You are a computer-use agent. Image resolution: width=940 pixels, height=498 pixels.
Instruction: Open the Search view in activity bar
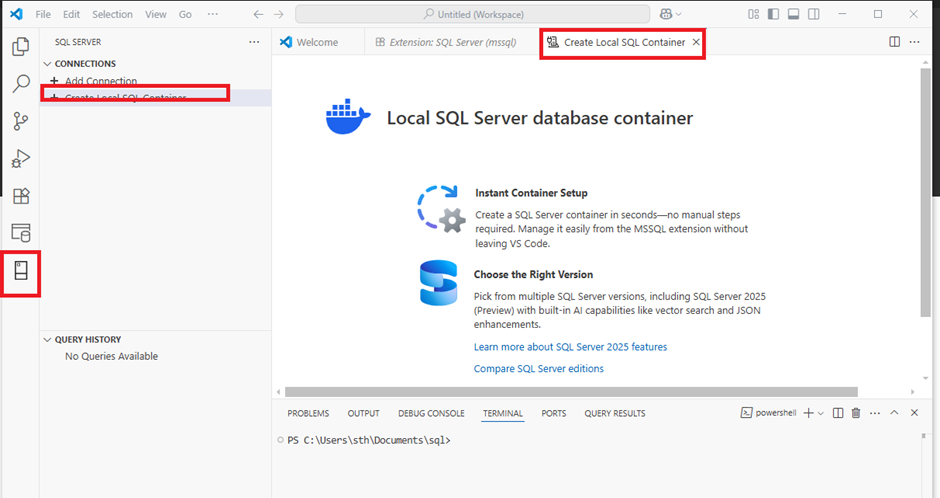pyautogui.click(x=21, y=83)
